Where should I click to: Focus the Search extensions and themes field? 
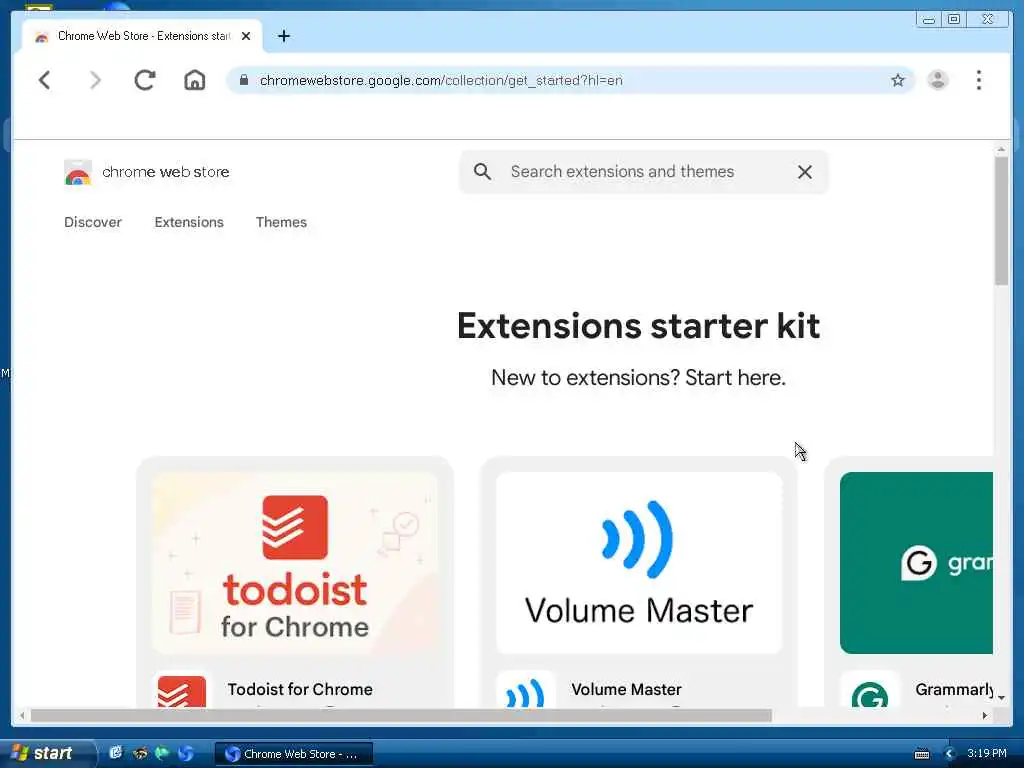[643, 172]
